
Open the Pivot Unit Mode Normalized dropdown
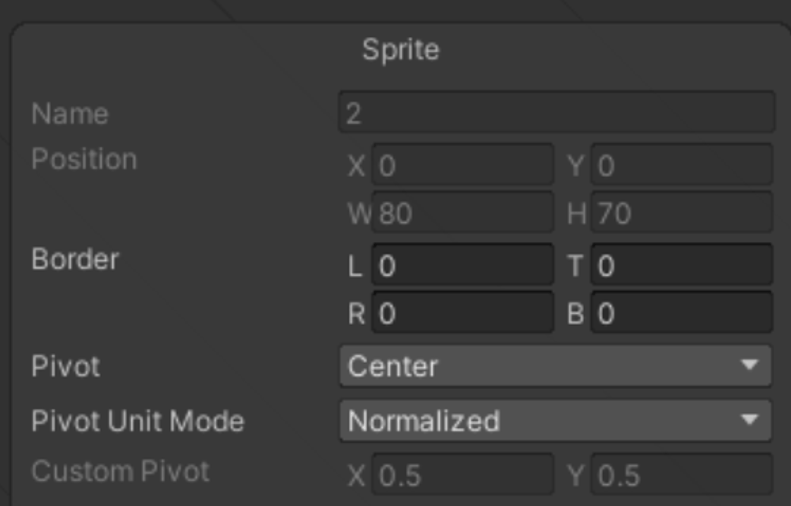(555, 421)
